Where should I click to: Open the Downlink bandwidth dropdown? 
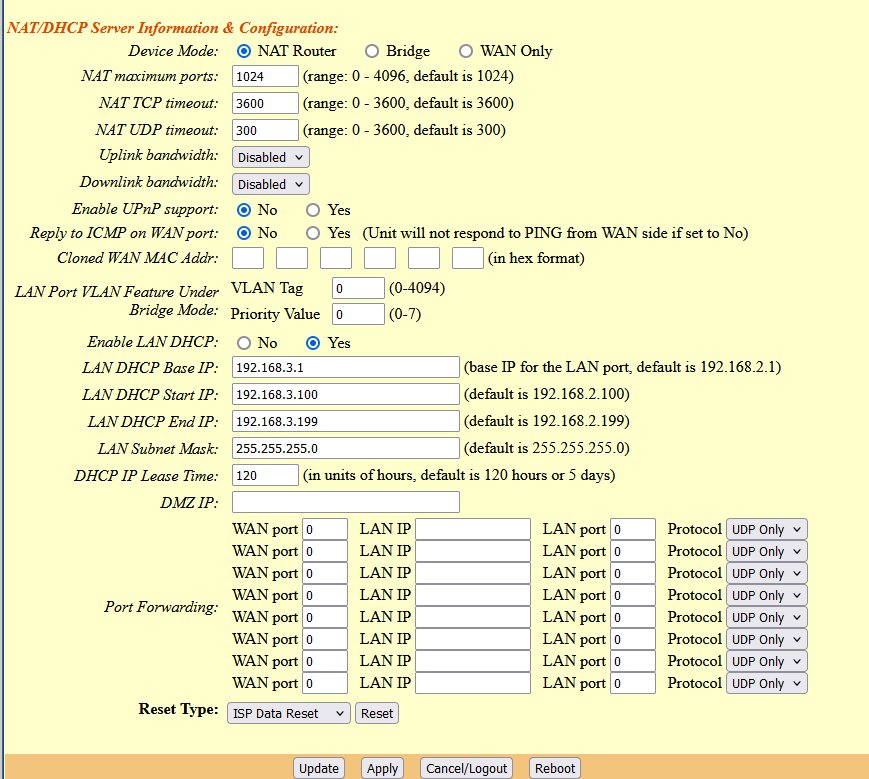click(270, 184)
